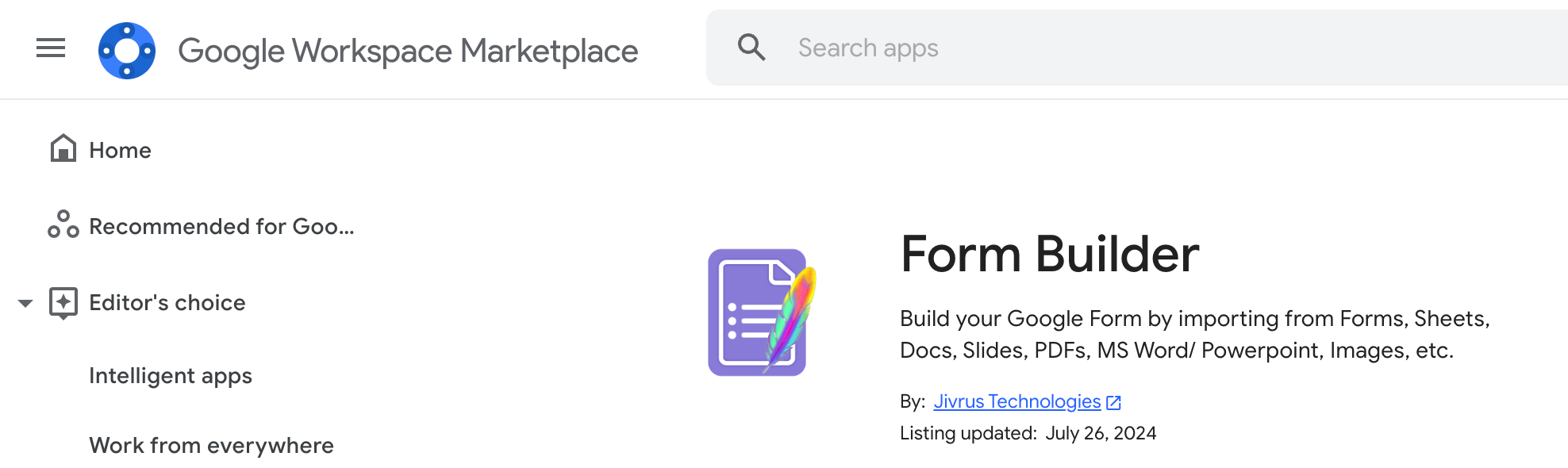Open the Intelligent apps category
The height and width of the screenshot is (468, 1568).
pyautogui.click(x=171, y=376)
